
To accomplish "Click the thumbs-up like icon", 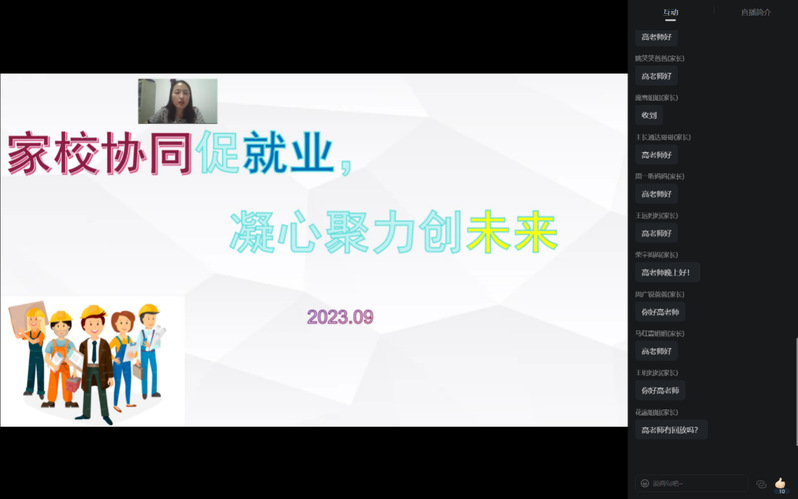I will click(780, 482).
